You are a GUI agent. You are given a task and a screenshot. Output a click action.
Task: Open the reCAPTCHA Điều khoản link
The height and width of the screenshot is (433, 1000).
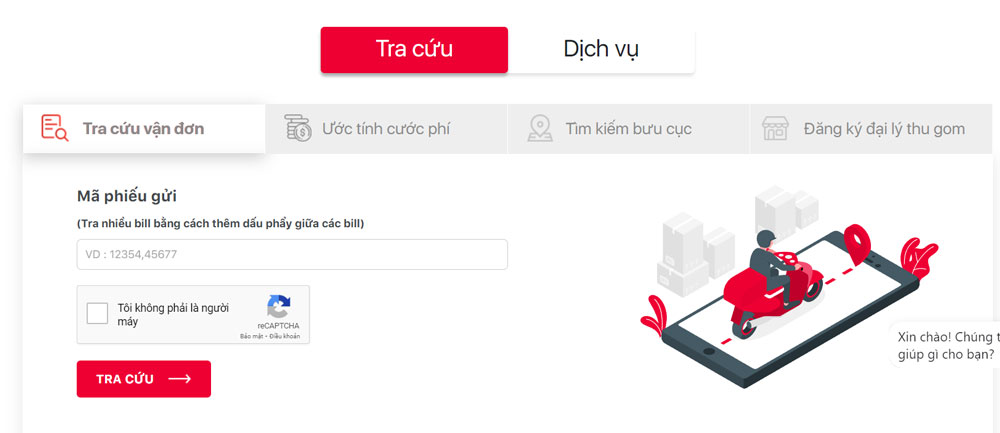tap(284, 336)
